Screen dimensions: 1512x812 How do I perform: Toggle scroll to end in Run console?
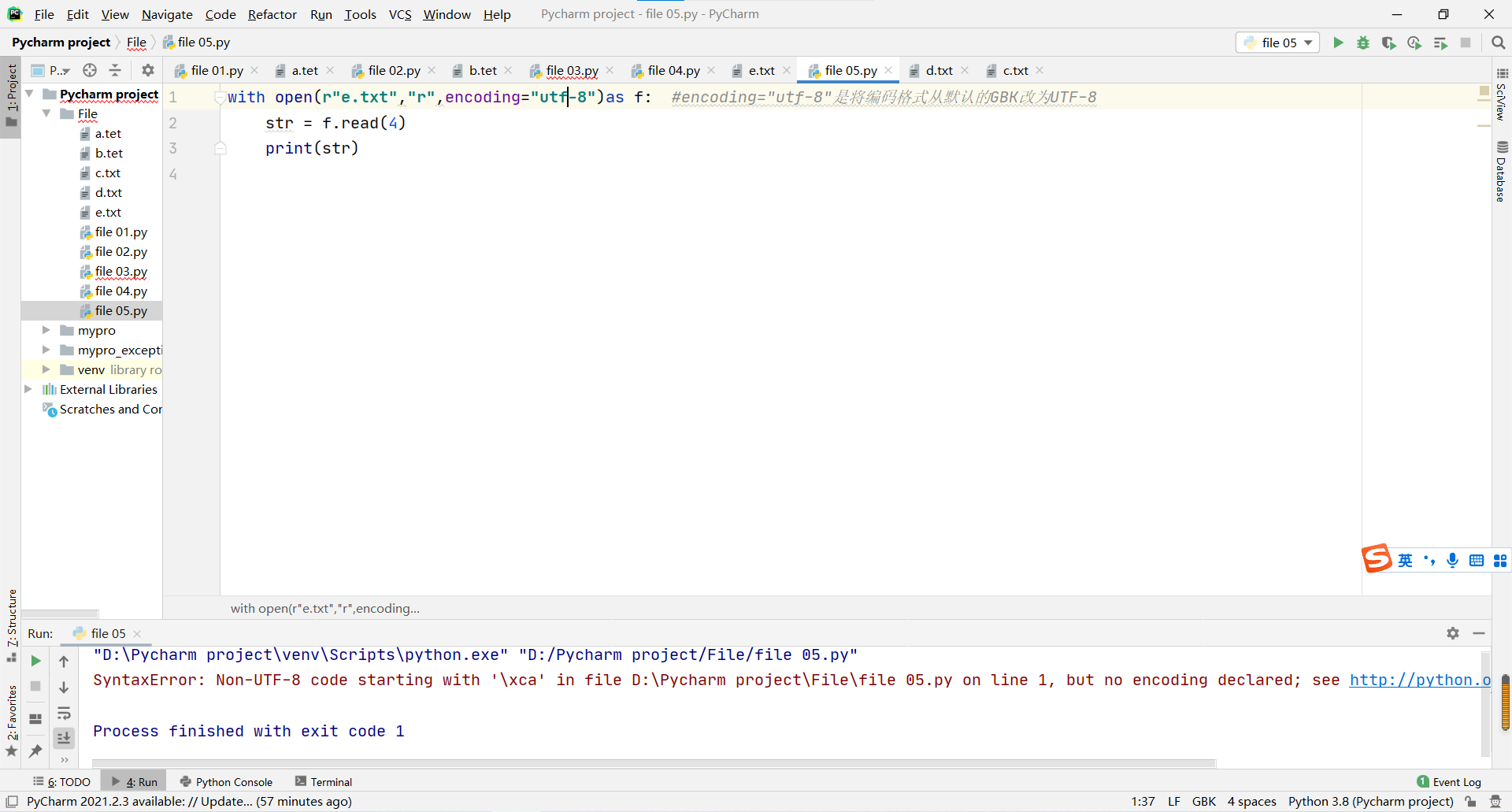coord(64,738)
